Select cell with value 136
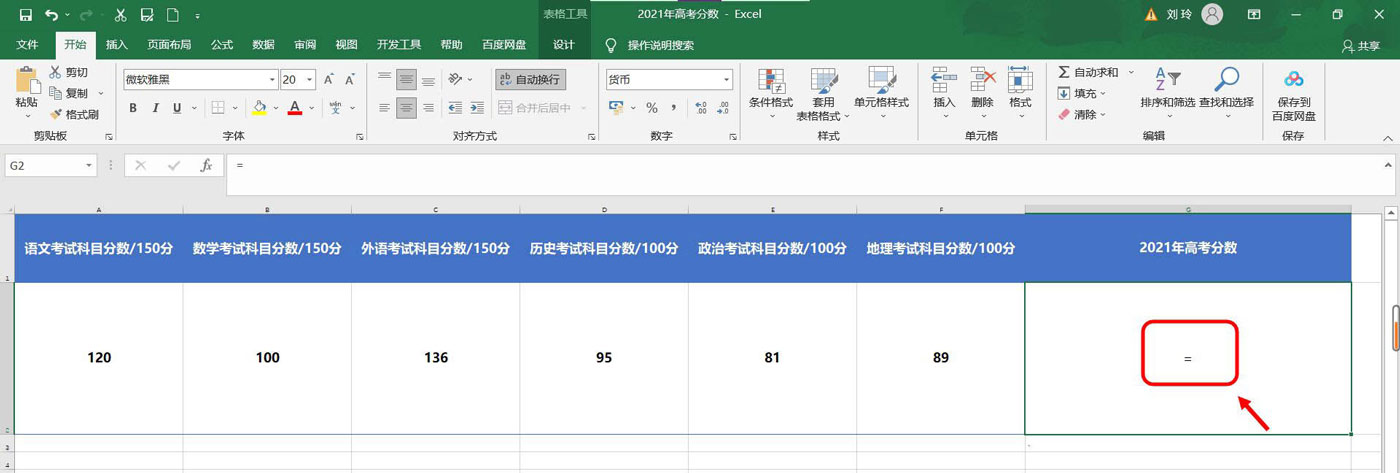Viewport: 1400px width, 473px height. [435, 358]
